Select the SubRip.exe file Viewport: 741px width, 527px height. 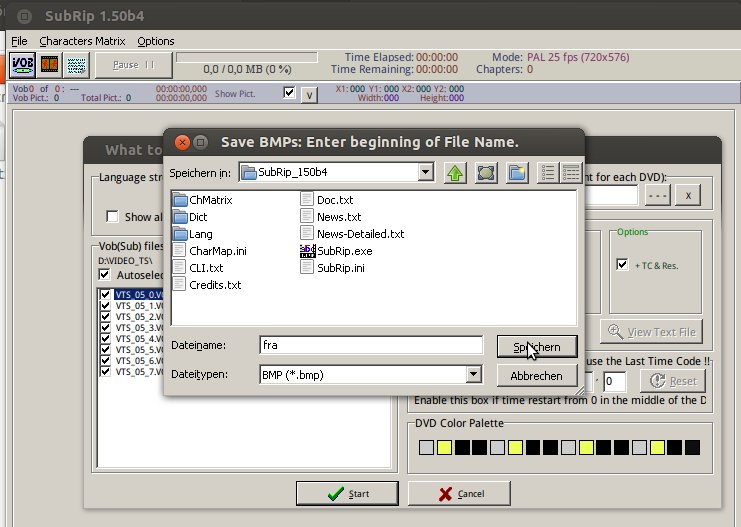(336, 251)
